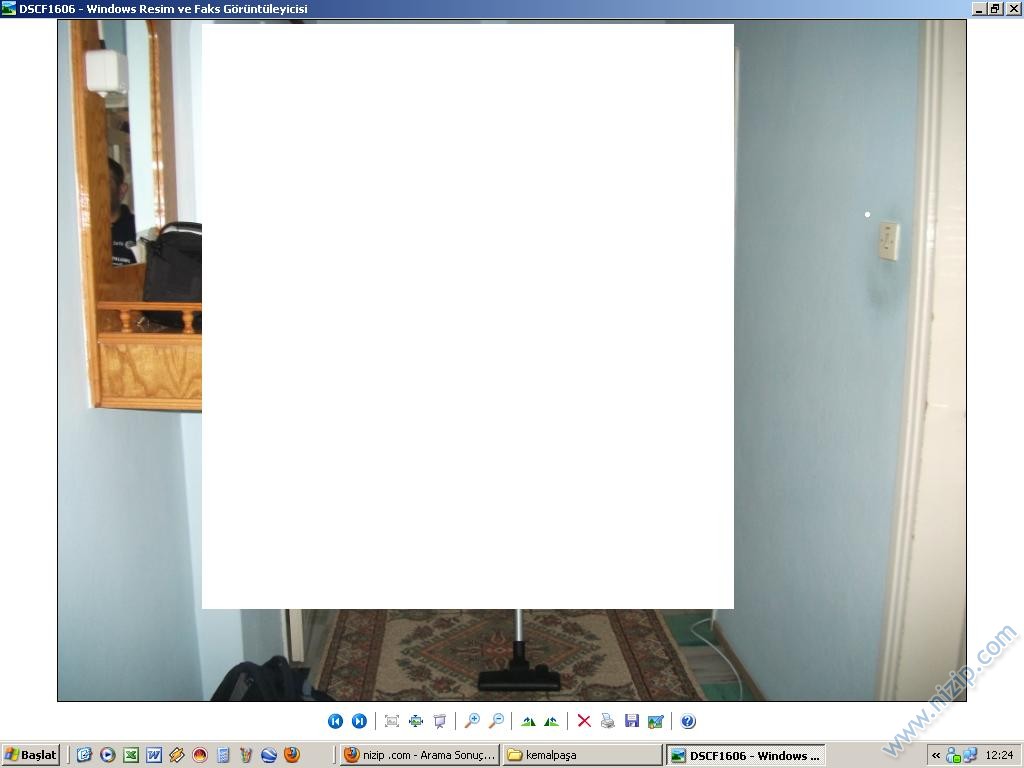Screen dimensions: 1024x768
Task: Save a copy with the floppy icon
Action: [632, 721]
